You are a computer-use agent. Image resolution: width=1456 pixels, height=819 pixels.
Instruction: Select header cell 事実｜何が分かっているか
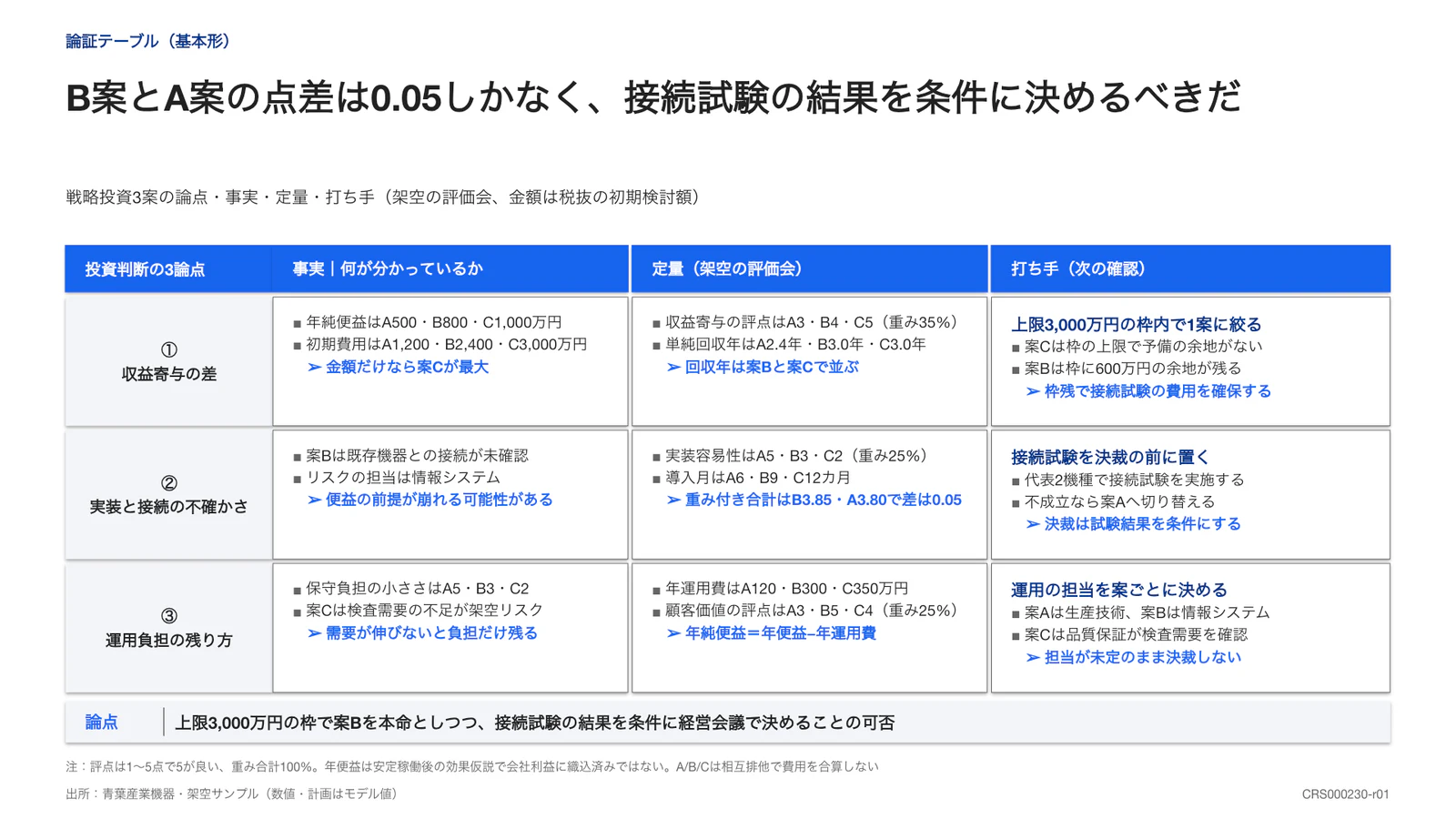(x=450, y=268)
